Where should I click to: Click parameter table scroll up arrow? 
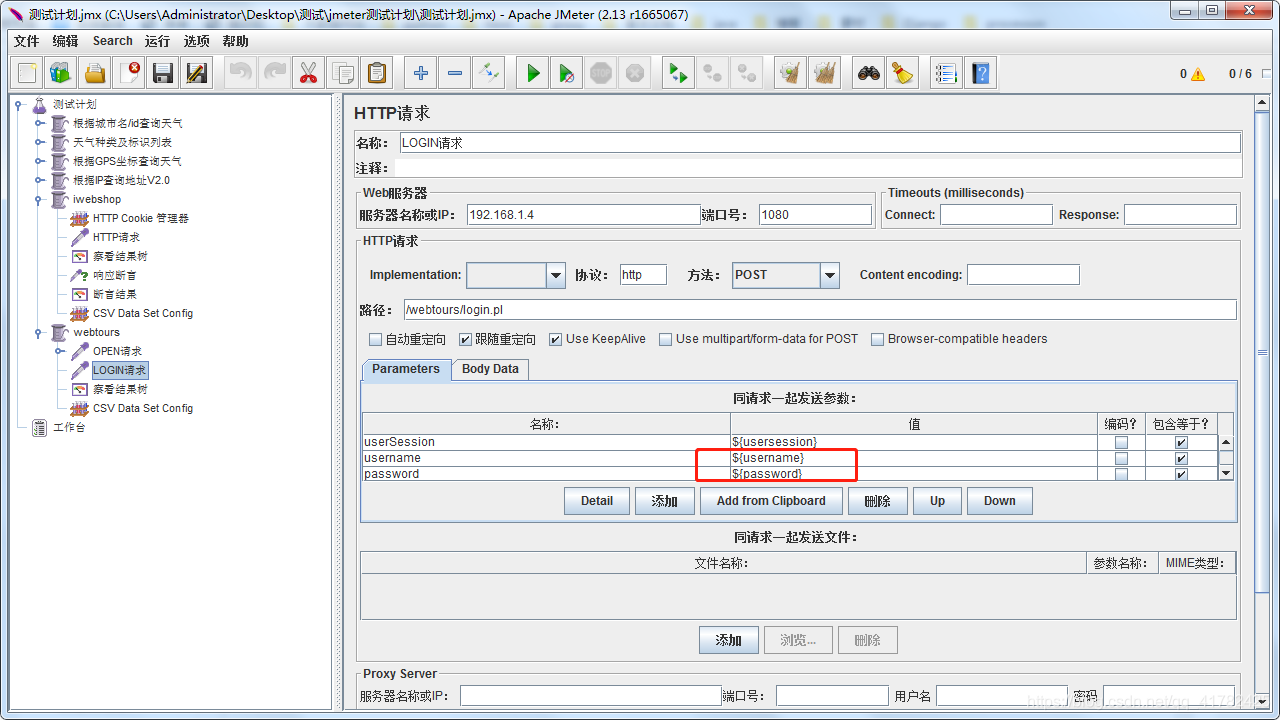1226,442
